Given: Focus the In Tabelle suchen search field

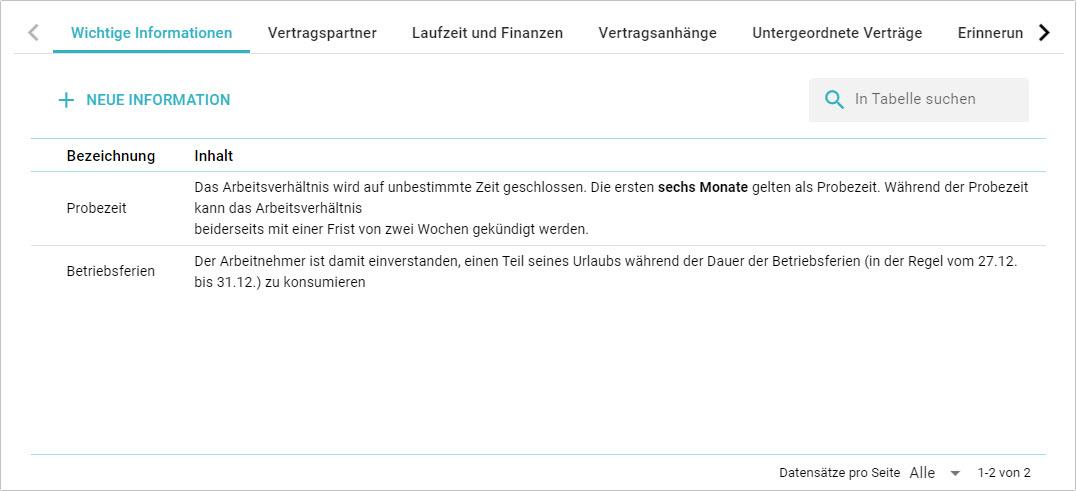Looking at the screenshot, I should tap(935, 99).
